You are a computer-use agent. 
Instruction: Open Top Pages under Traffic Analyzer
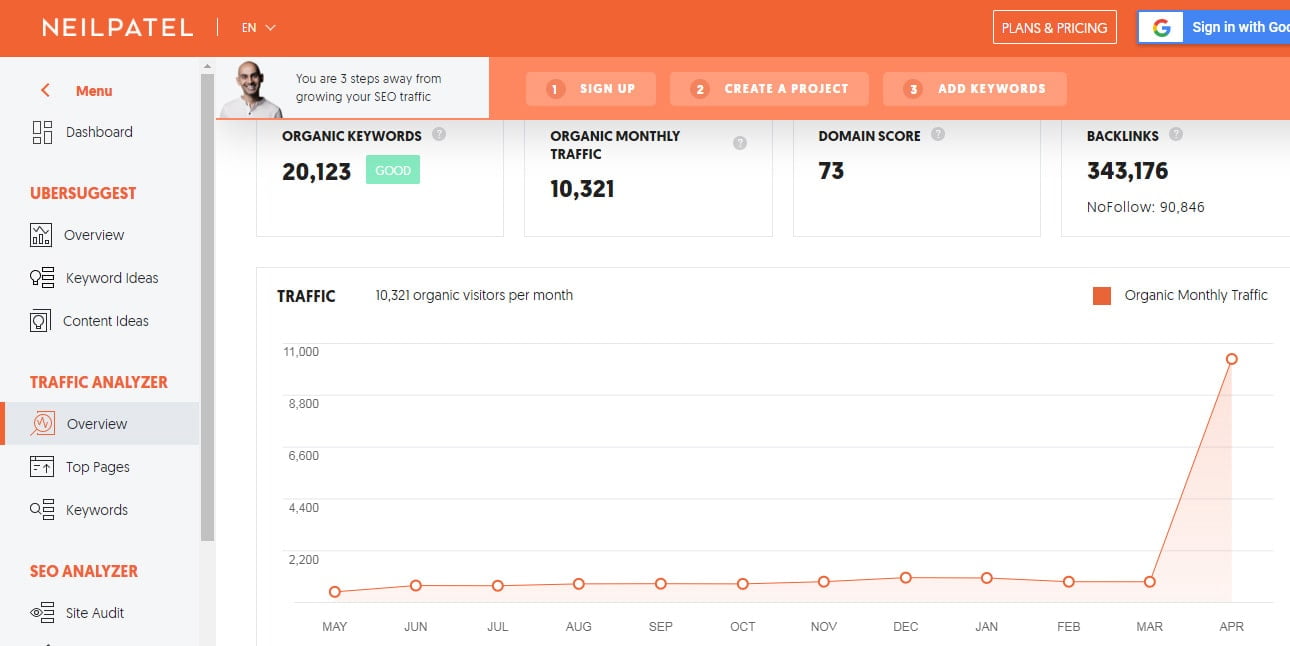point(99,467)
